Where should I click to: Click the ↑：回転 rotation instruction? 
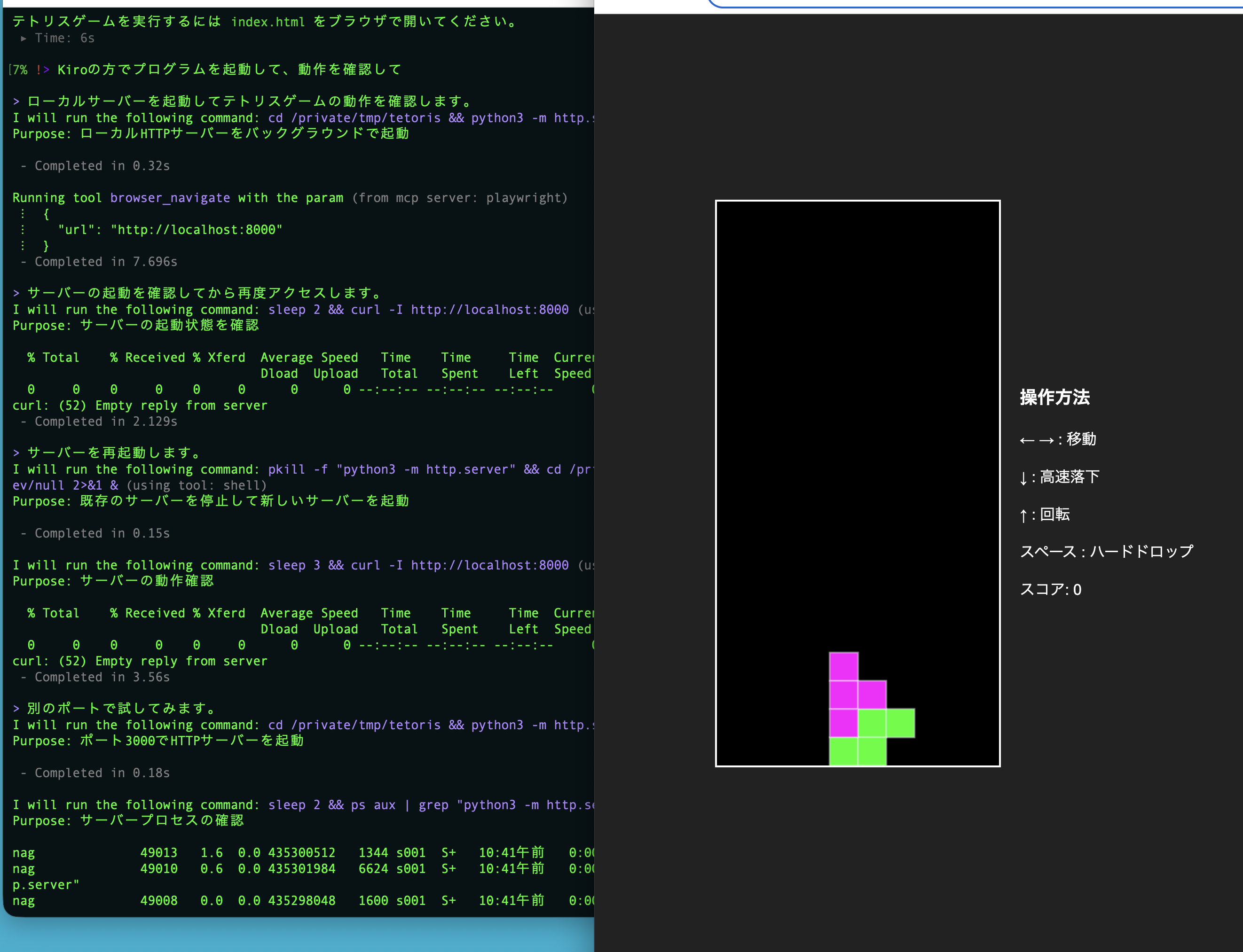[x=1045, y=515]
